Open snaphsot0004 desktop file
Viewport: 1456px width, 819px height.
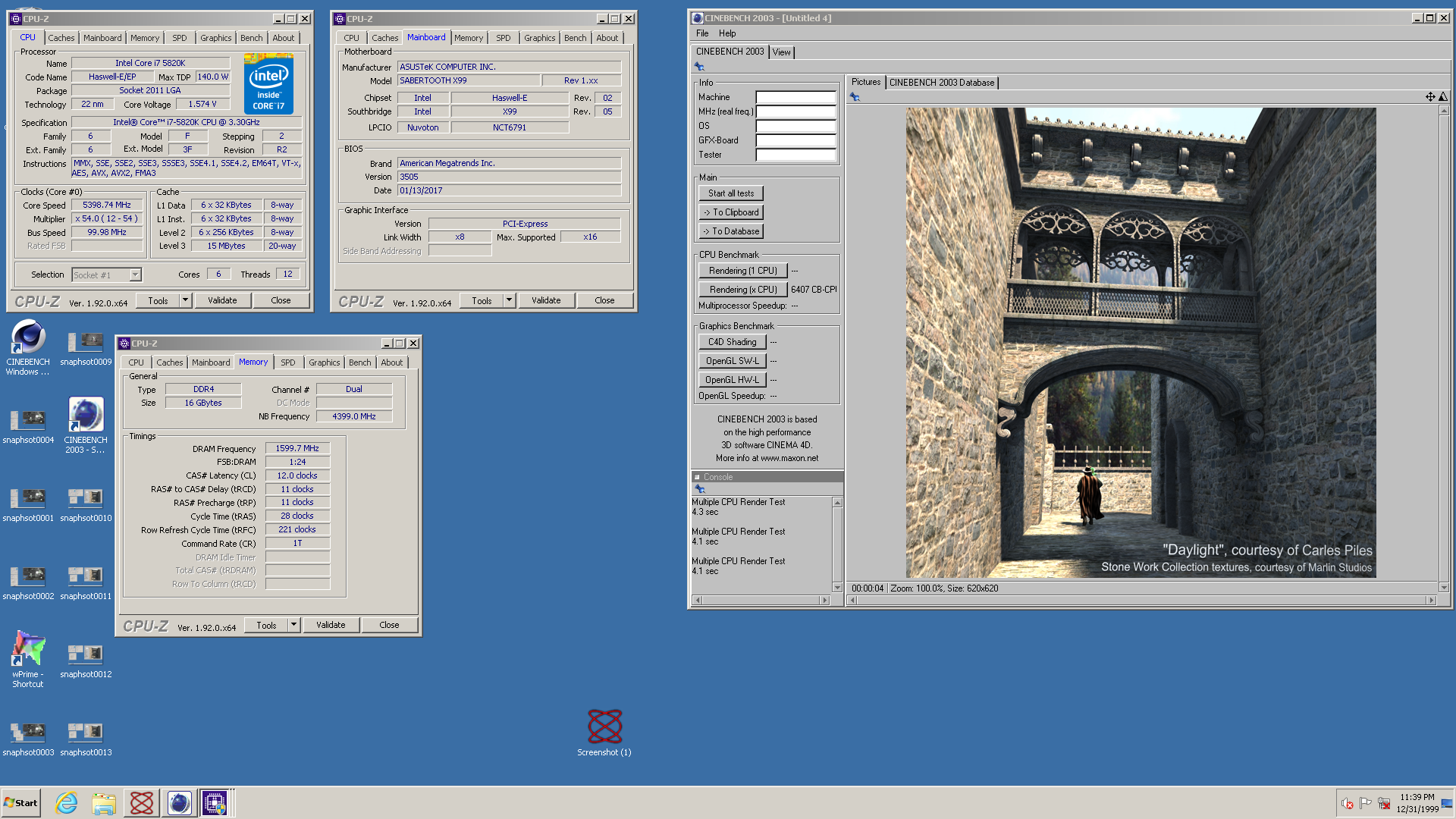tap(28, 427)
